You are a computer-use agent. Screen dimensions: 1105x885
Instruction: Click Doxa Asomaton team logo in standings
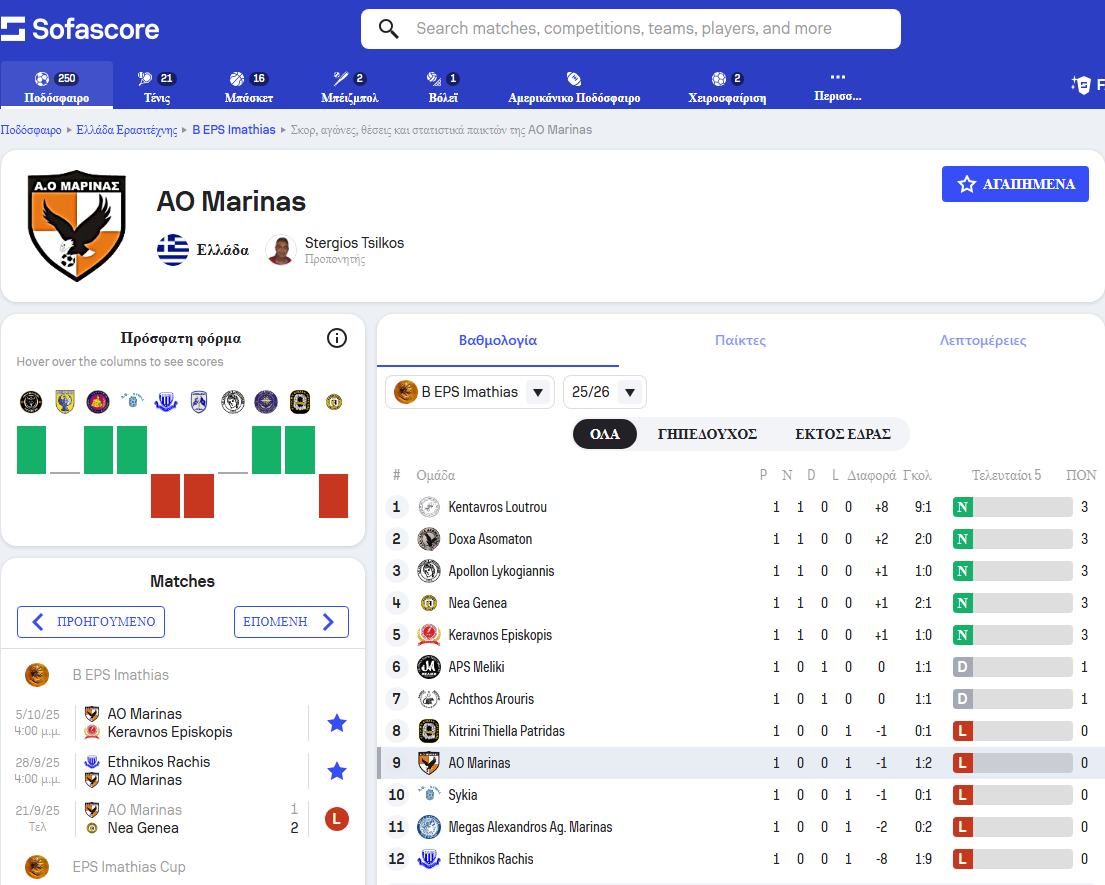[428, 539]
